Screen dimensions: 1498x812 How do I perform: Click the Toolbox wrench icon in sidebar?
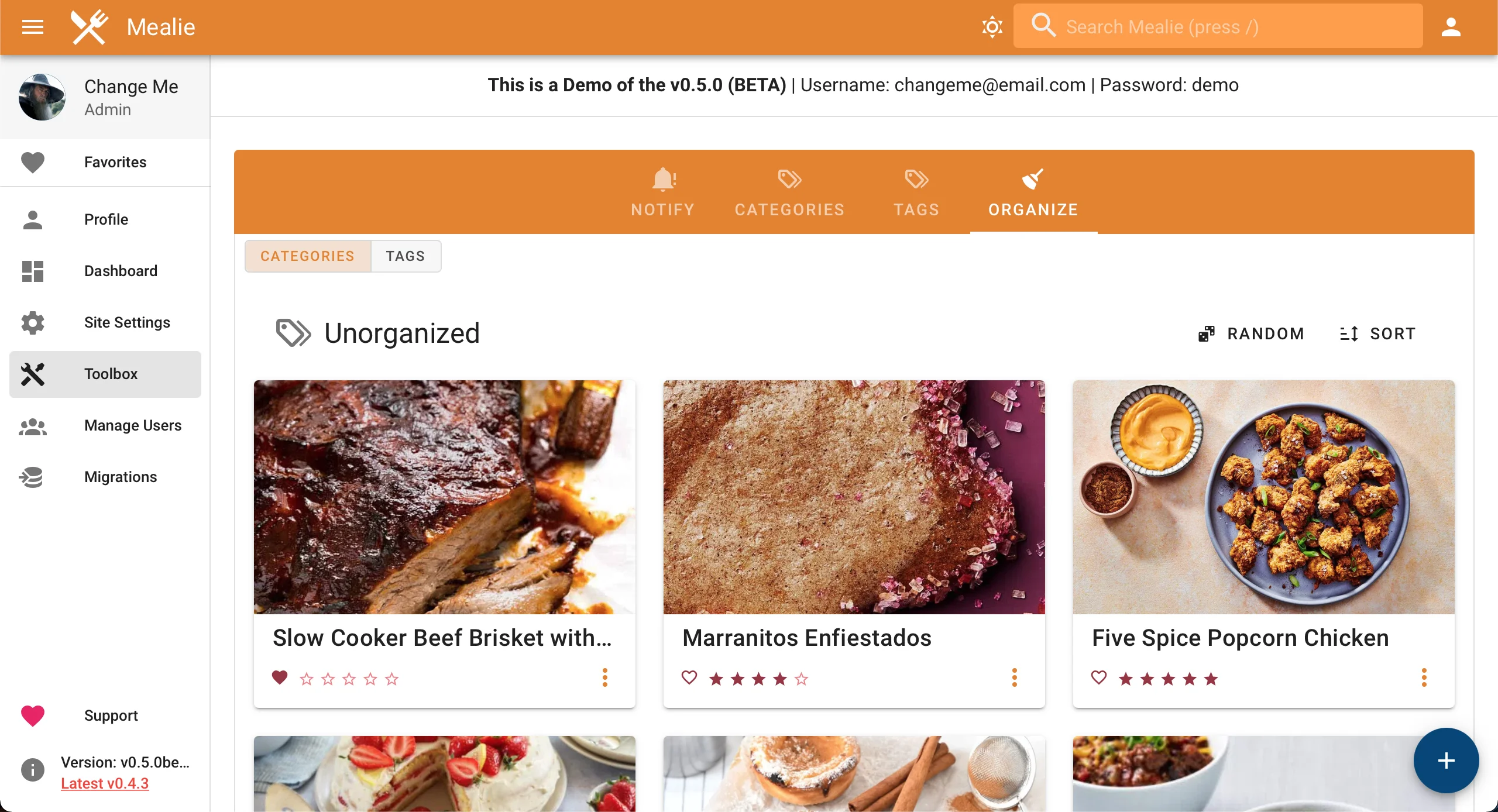tap(33, 374)
